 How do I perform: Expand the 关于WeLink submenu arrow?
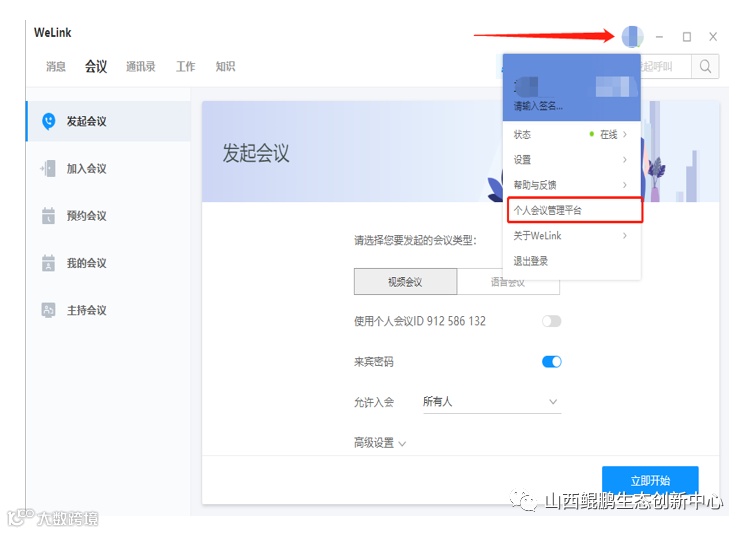(x=625, y=235)
